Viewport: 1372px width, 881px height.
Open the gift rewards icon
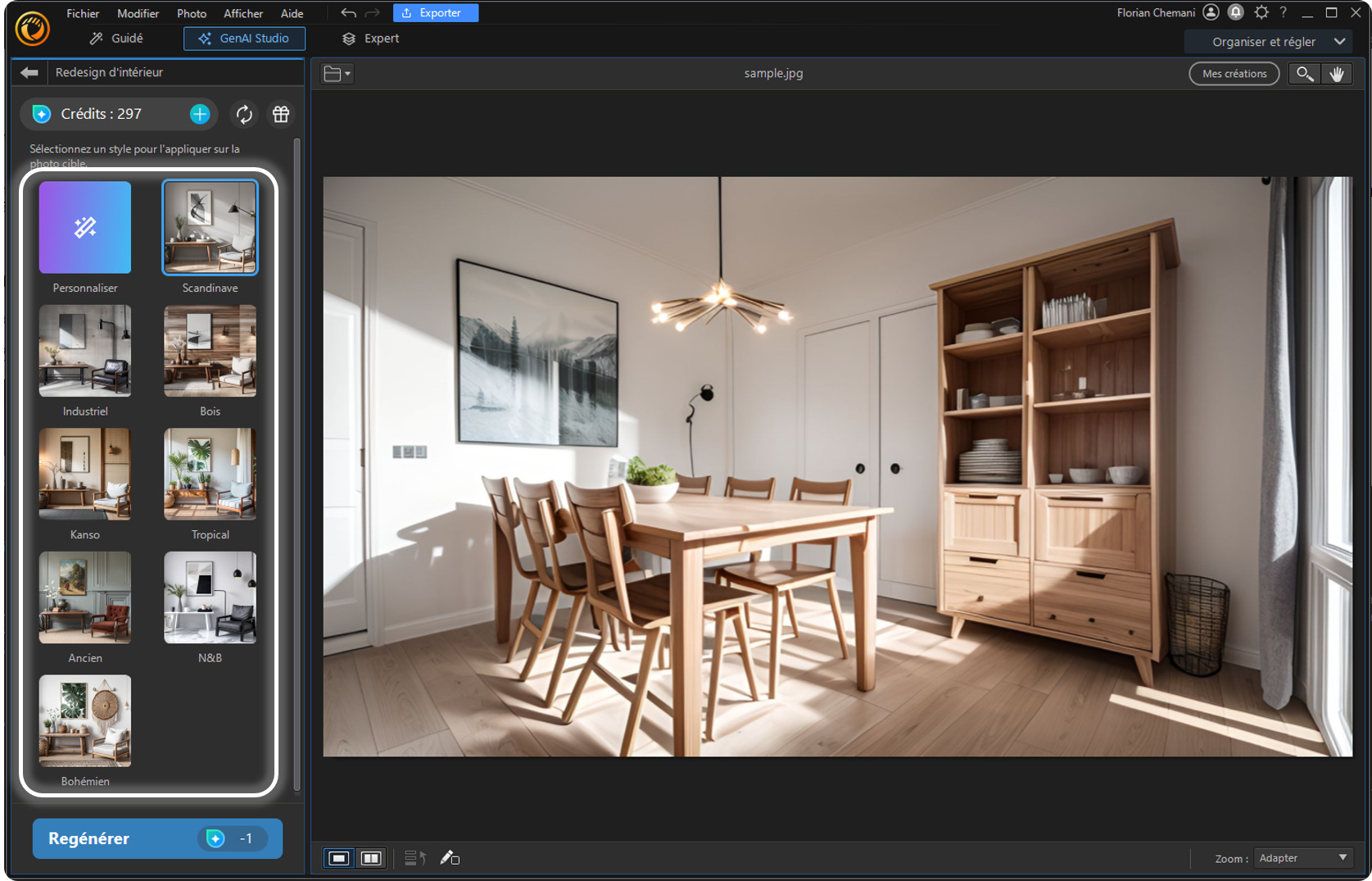pos(281,114)
